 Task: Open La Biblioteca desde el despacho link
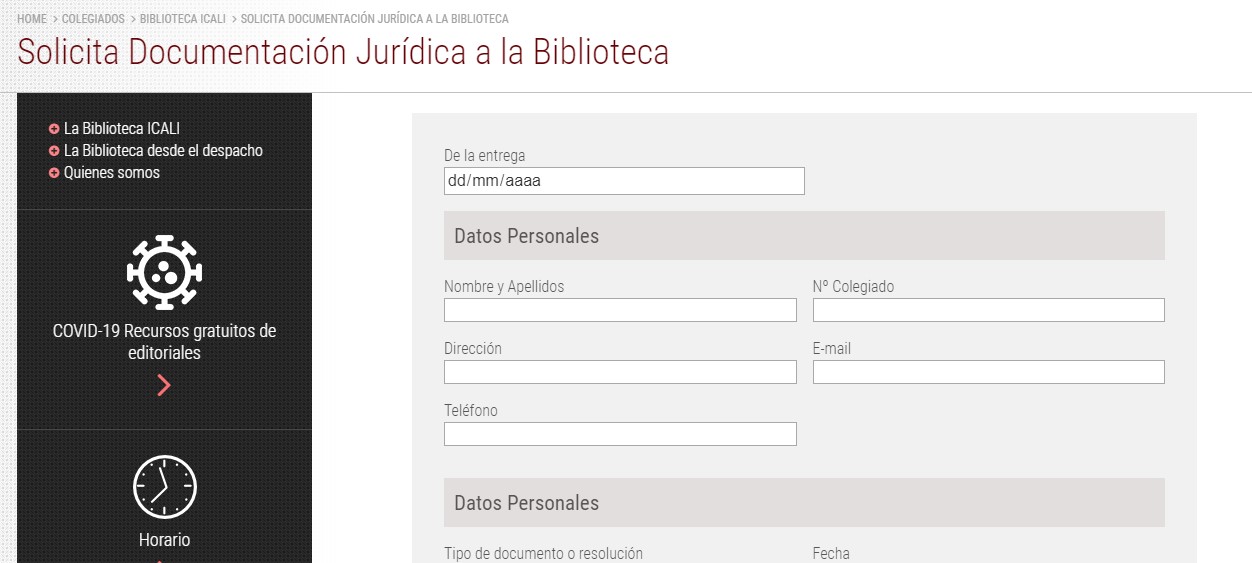(163, 151)
